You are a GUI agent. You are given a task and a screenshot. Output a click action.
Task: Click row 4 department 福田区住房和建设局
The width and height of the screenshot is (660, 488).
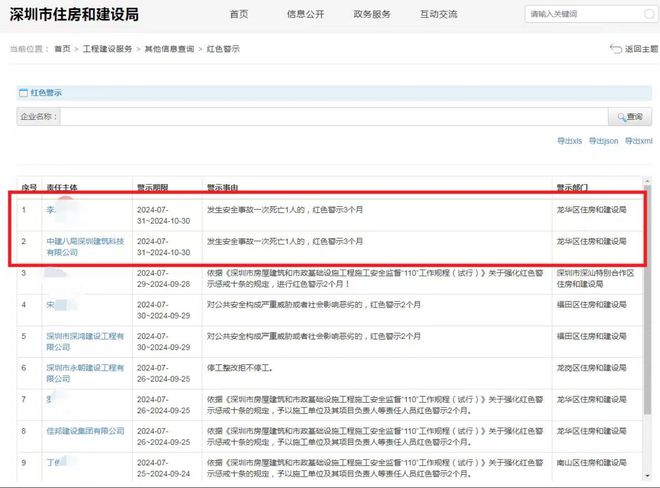pos(591,304)
